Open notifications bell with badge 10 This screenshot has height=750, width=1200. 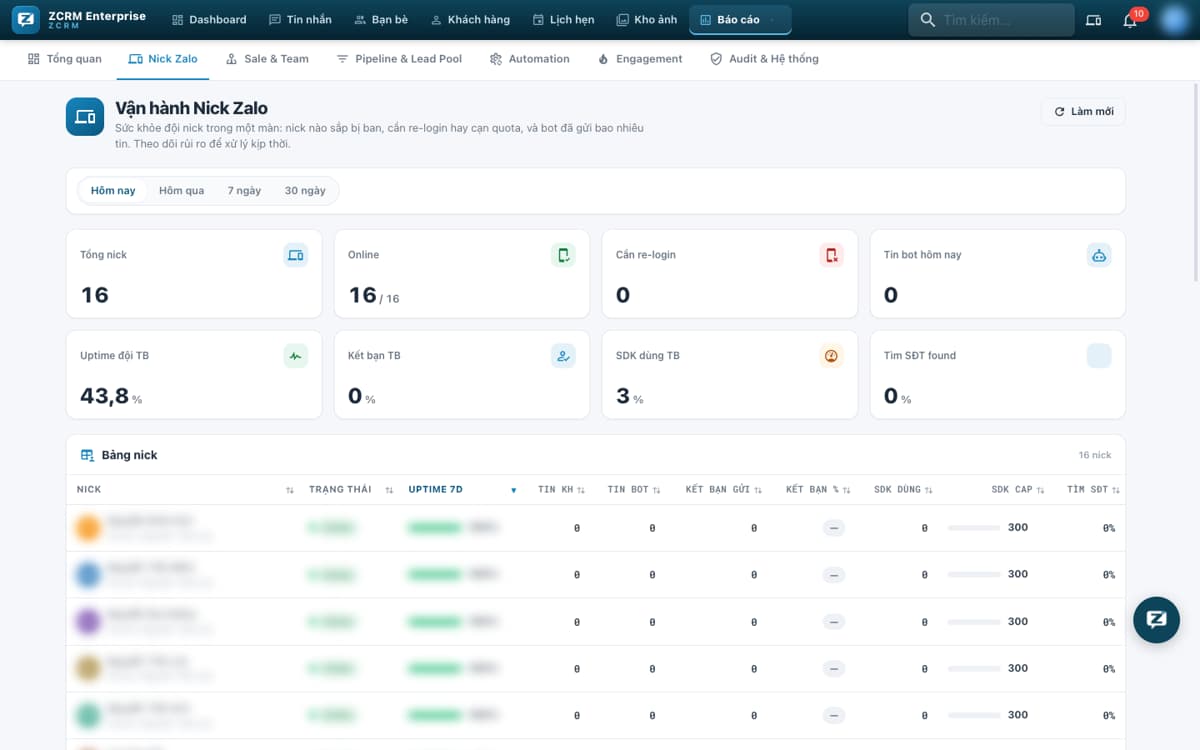(x=1131, y=20)
